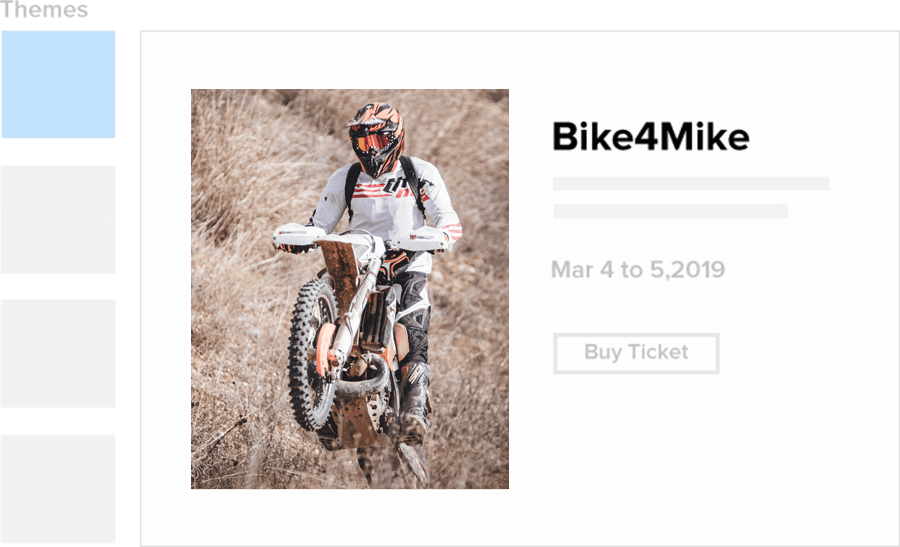Select the highlighted blue theme thumbnail
The height and width of the screenshot is (547, 900).
58,84
